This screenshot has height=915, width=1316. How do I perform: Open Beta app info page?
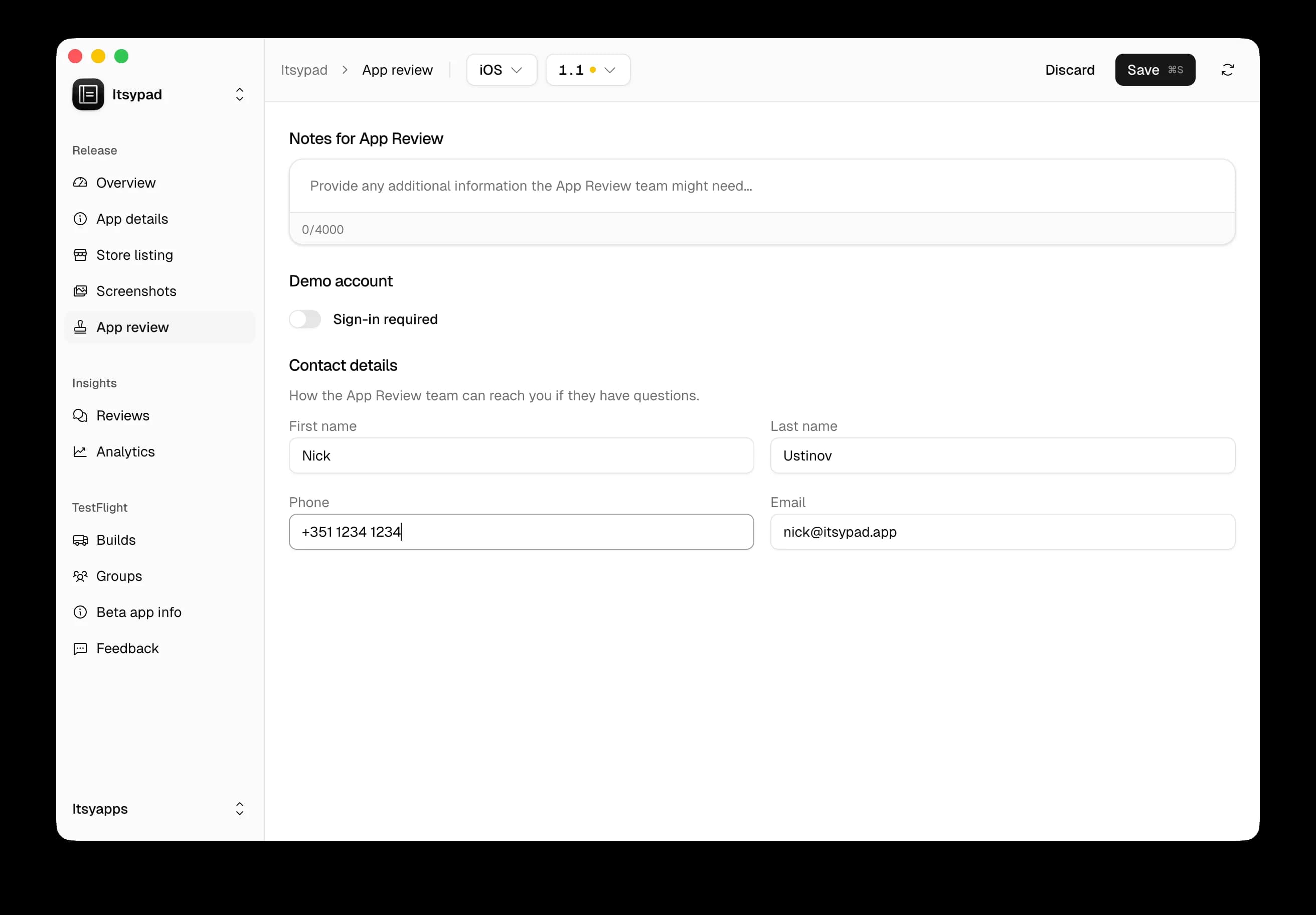point(81,613)
